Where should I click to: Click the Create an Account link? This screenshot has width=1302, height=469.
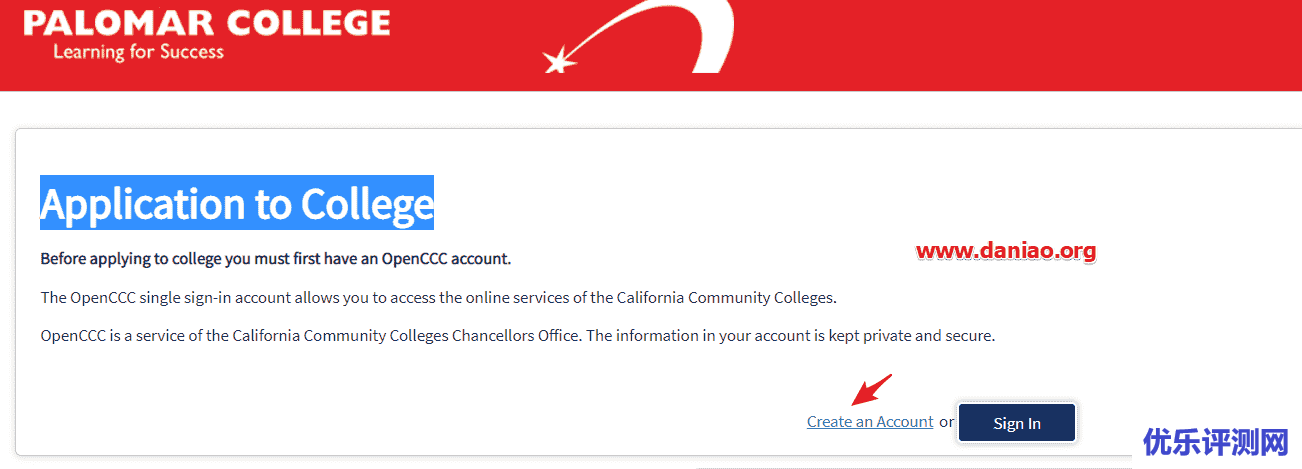pos(870,422)
